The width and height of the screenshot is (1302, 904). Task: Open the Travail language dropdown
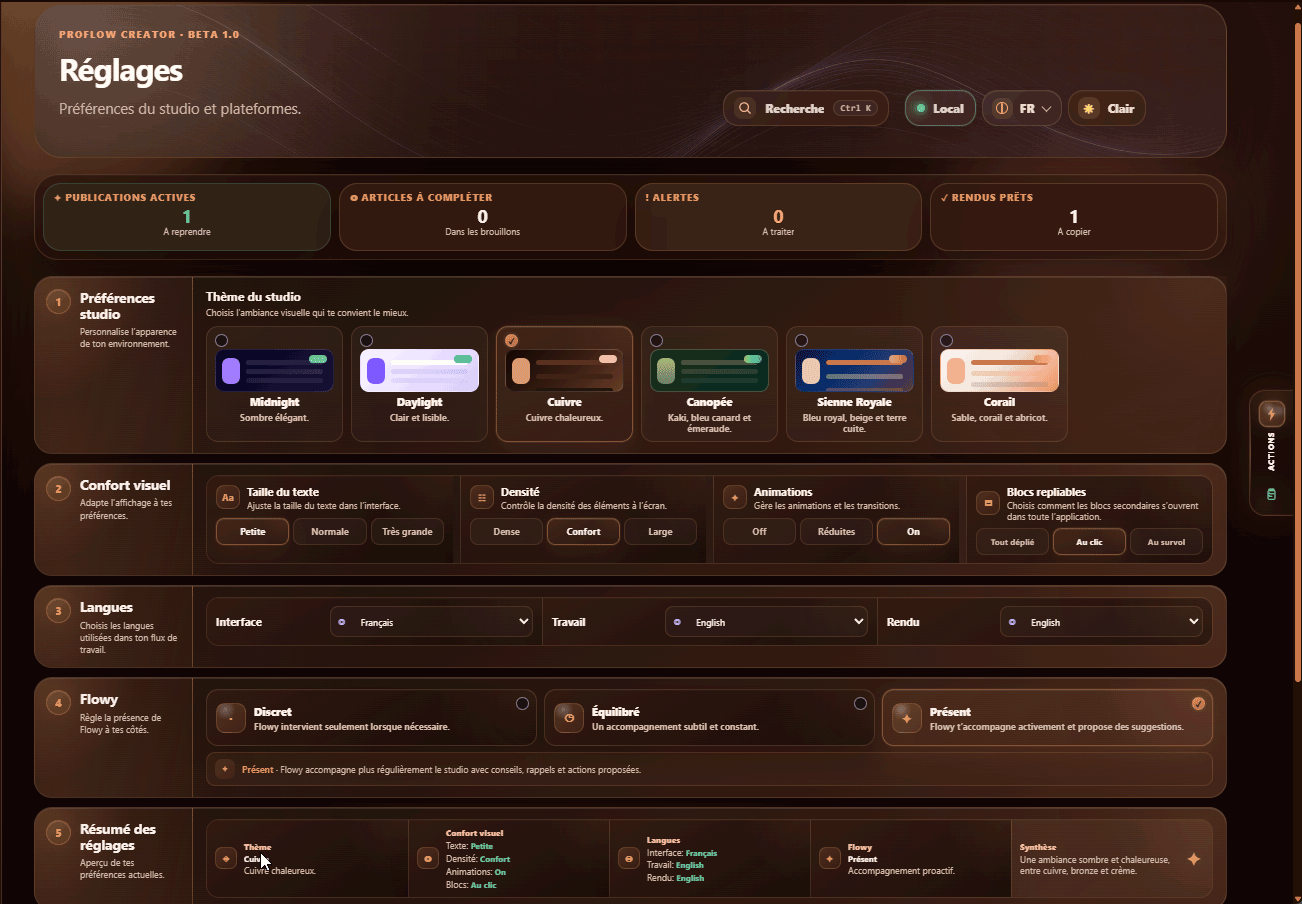click(766, 622)
